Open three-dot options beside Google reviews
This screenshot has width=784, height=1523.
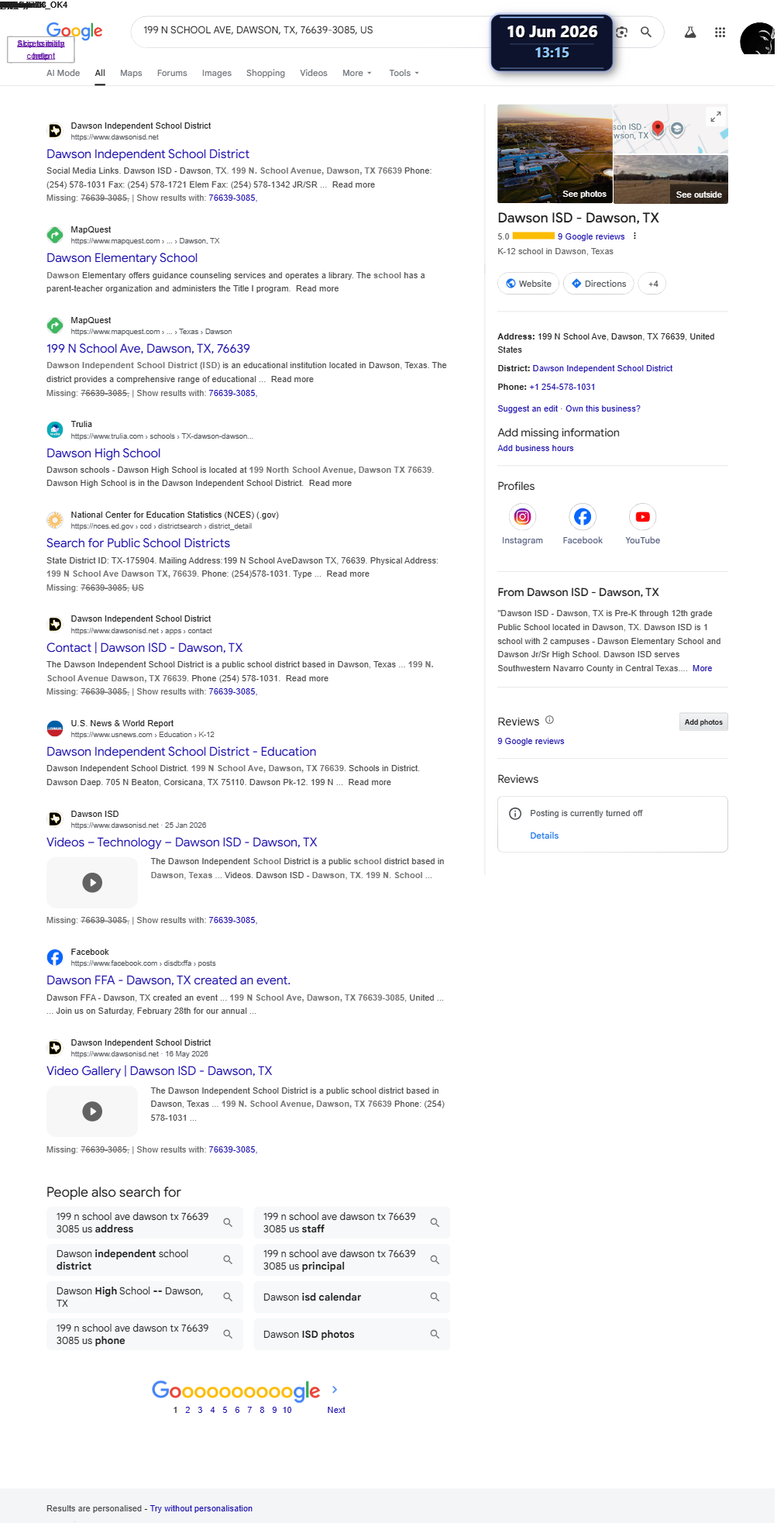pos(634,236)
